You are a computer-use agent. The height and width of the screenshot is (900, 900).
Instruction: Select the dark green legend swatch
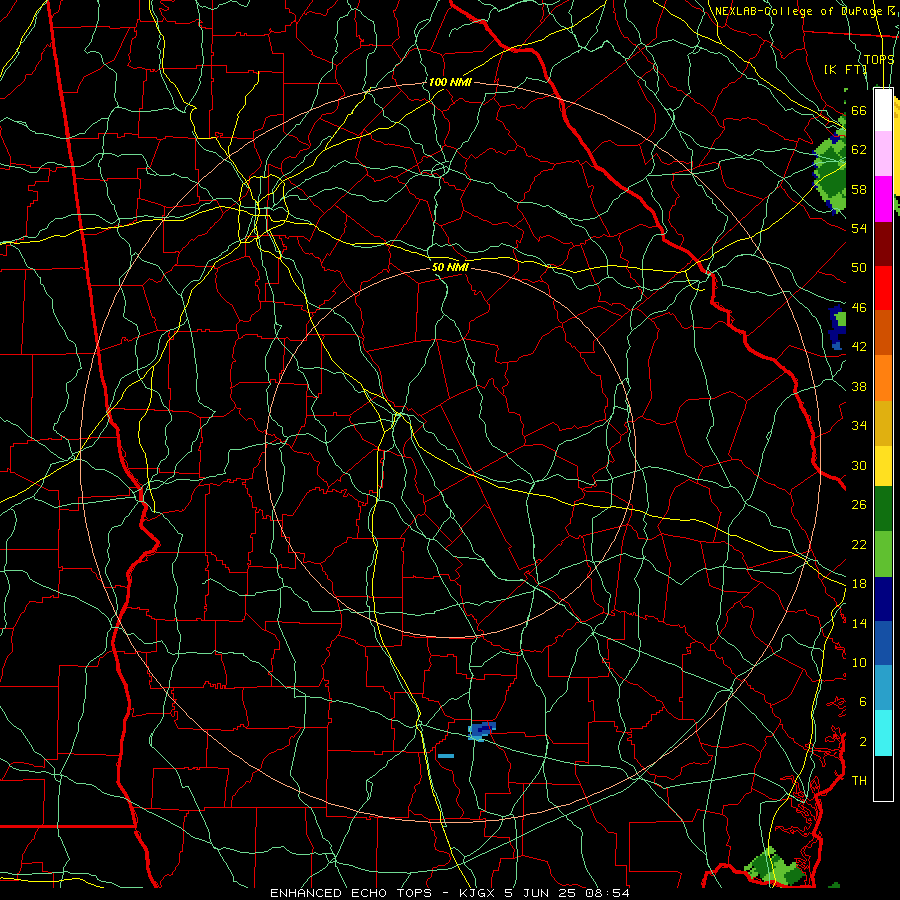(x=883, y=509)
